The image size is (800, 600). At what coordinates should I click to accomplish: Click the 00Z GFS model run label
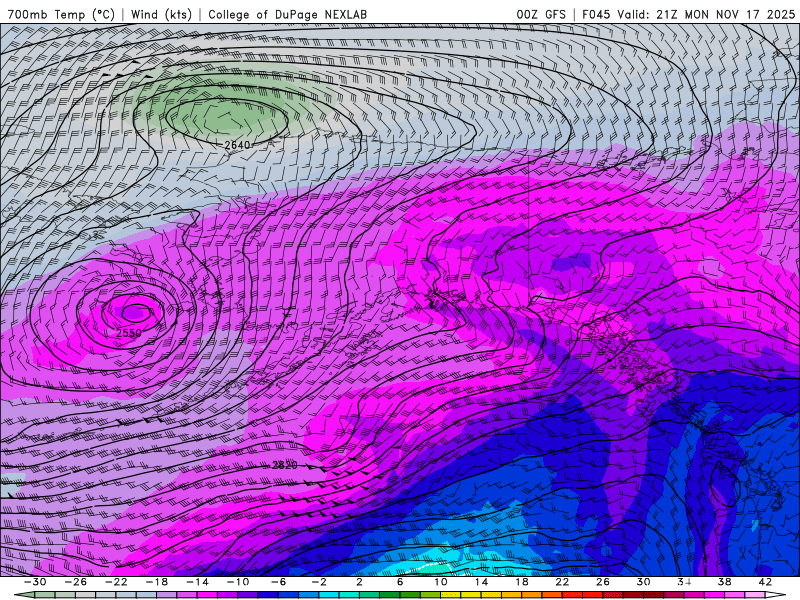[541, 14]
